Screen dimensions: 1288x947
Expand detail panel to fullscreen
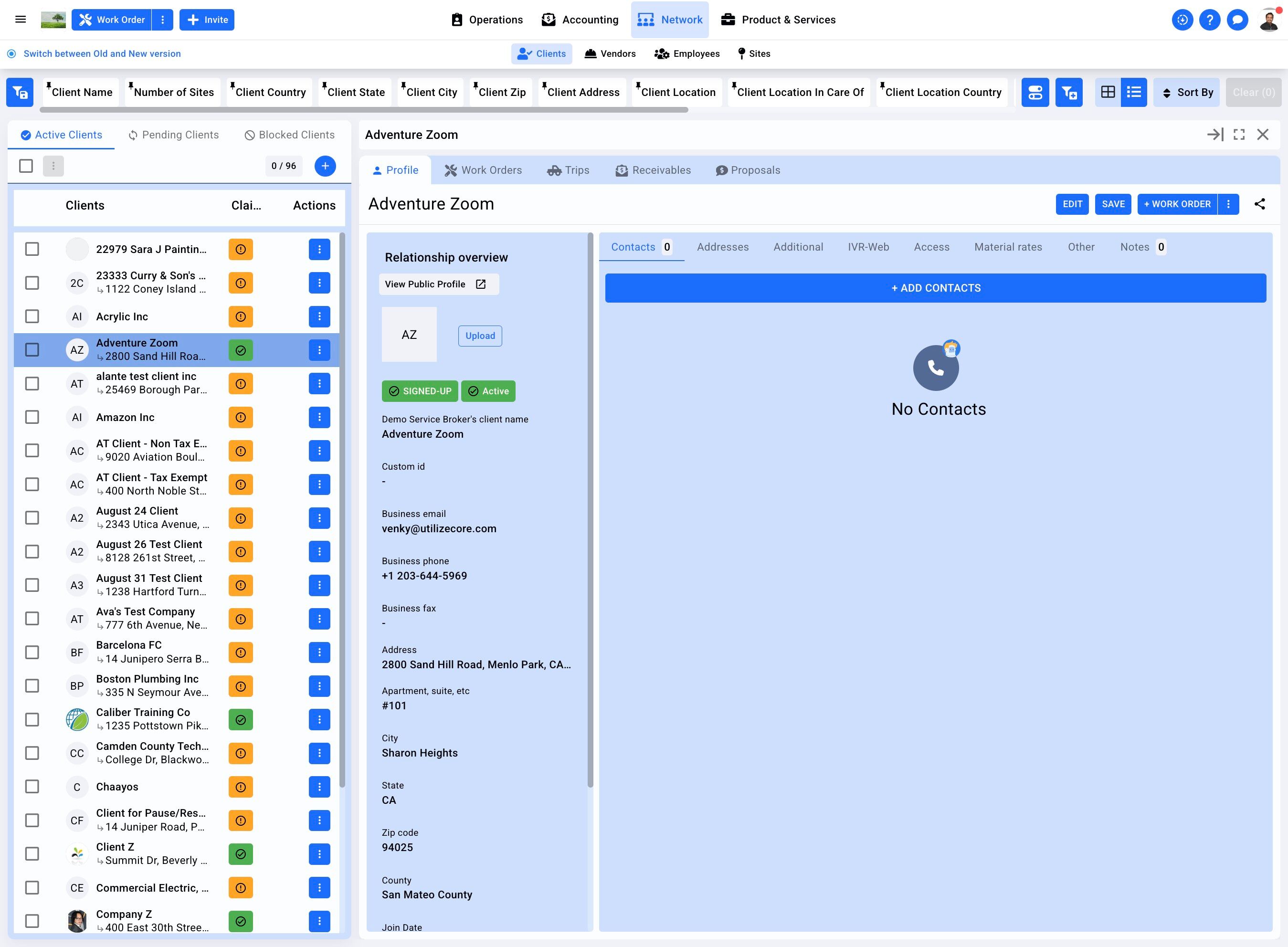pyautogui.click(x=1239, y=135)
